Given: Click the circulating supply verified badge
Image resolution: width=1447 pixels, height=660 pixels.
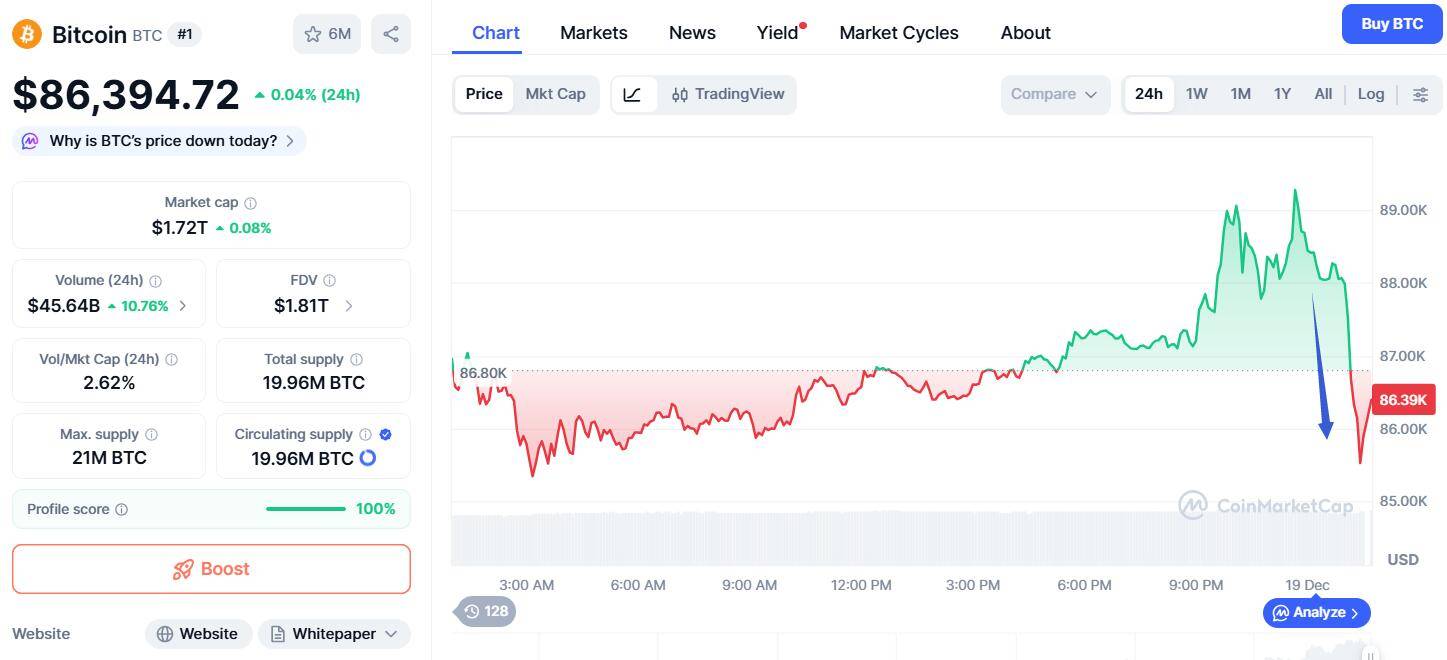Looking at the screenshot, I should [386, 434].
